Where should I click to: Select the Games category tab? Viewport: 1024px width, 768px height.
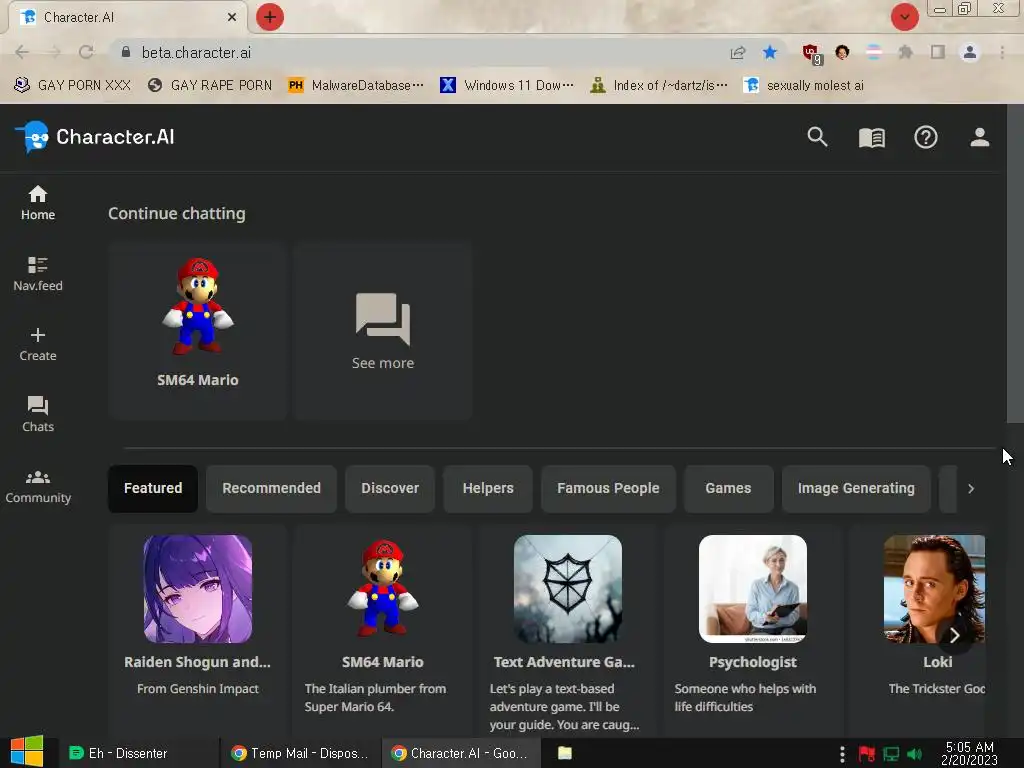(x=728, y=488)
